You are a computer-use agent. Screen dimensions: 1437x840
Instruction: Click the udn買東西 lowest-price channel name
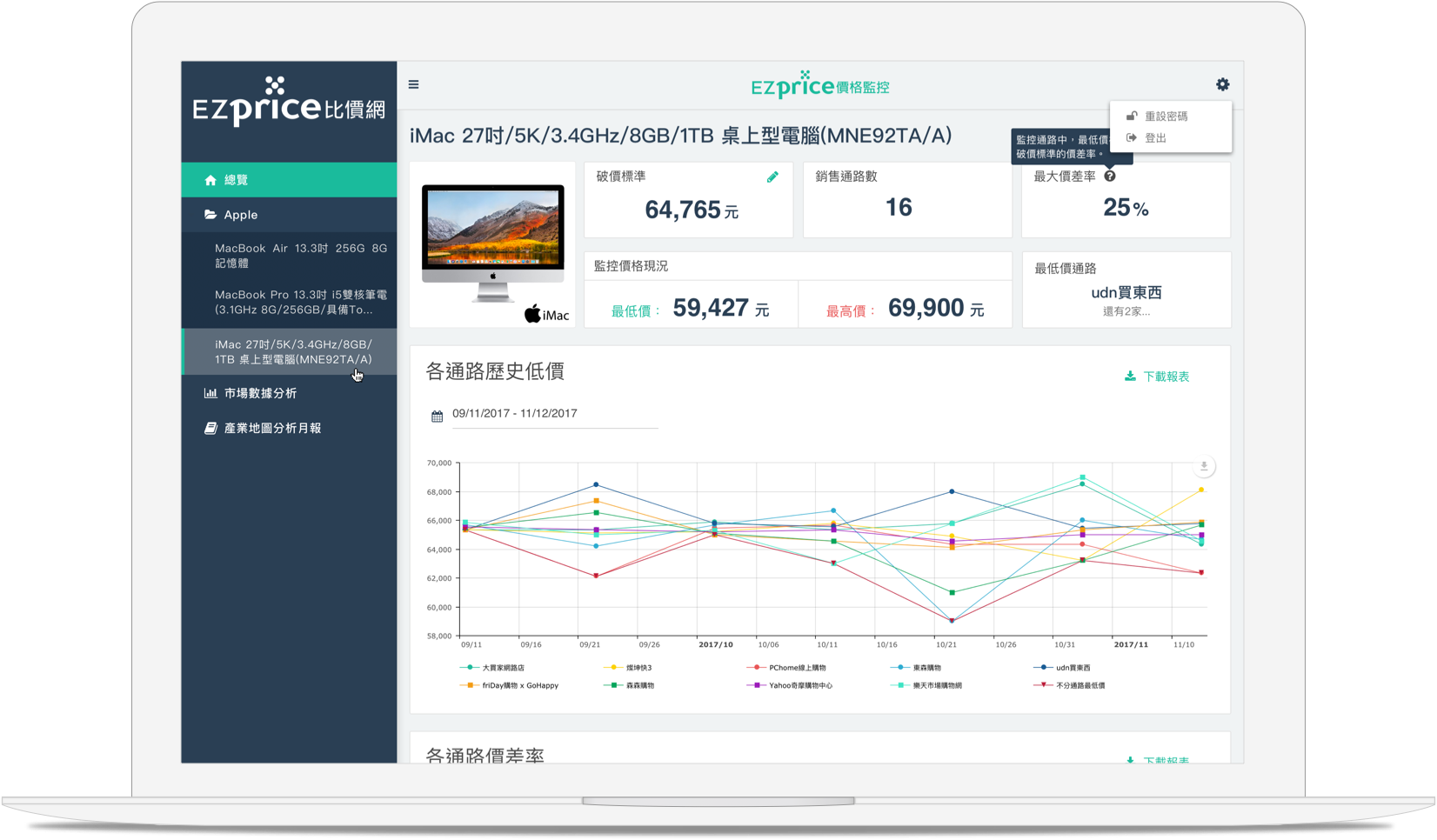coord(1126,293)
